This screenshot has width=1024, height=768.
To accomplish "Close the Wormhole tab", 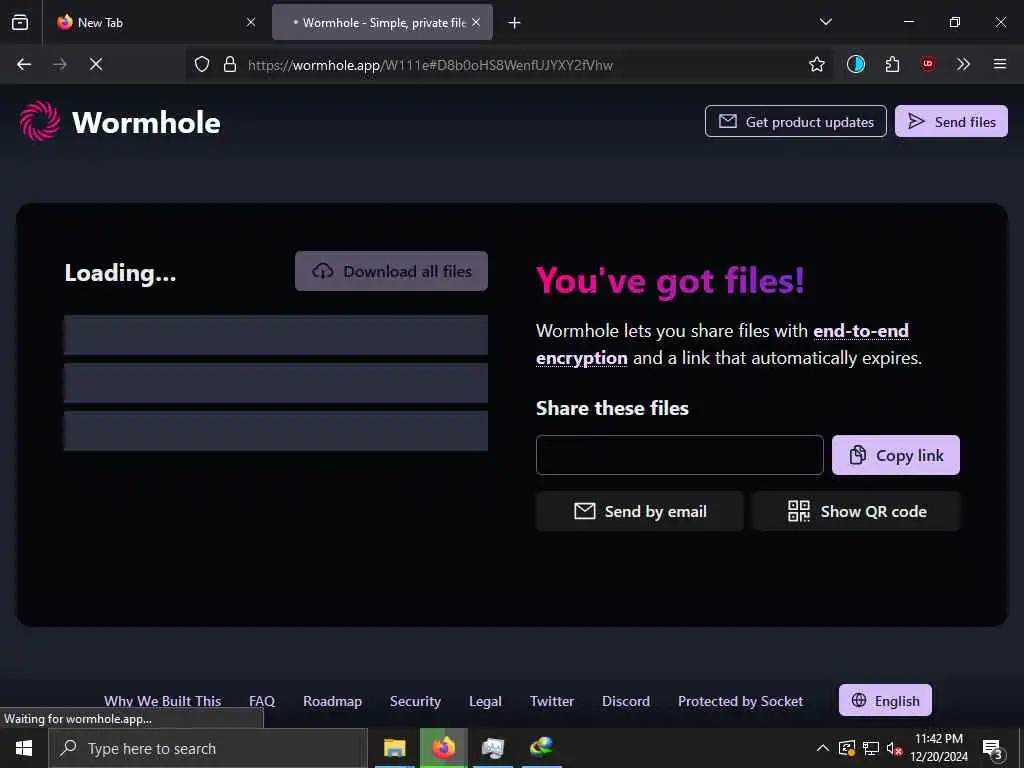I will click(476, 22).
